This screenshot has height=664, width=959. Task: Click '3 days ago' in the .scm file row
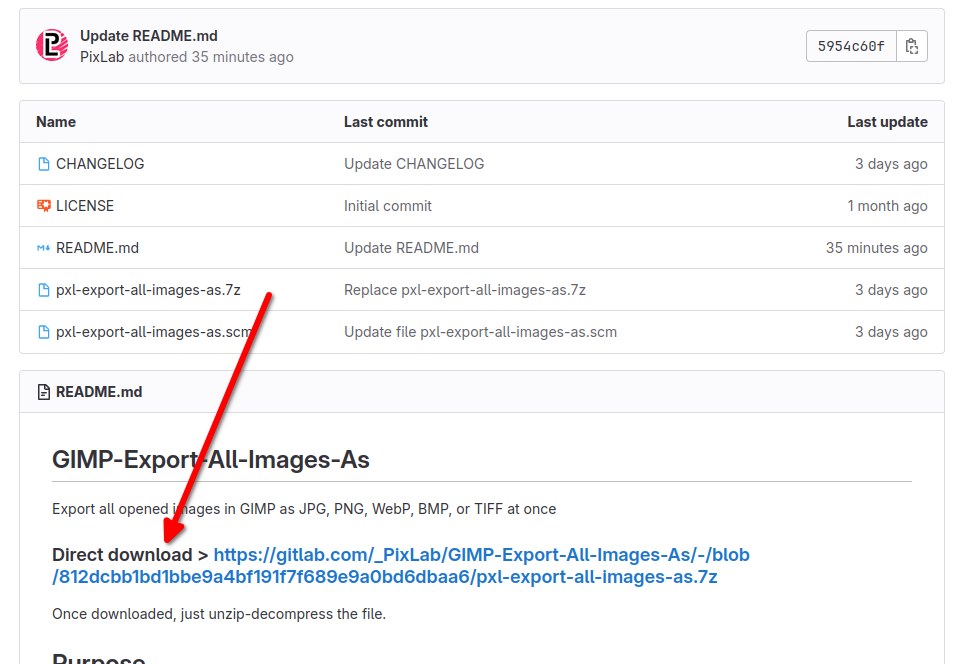891,332
